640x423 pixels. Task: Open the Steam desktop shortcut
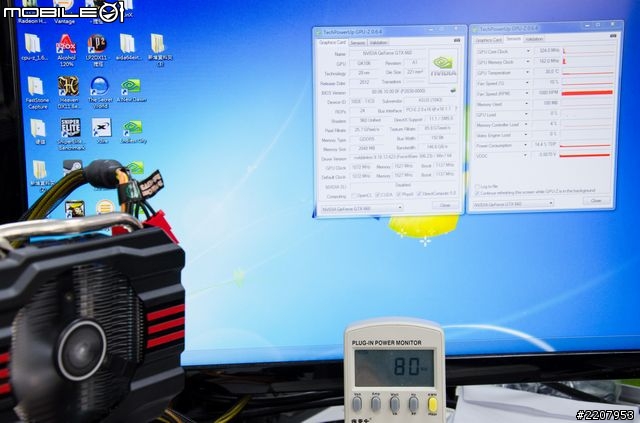pos(73,167)
